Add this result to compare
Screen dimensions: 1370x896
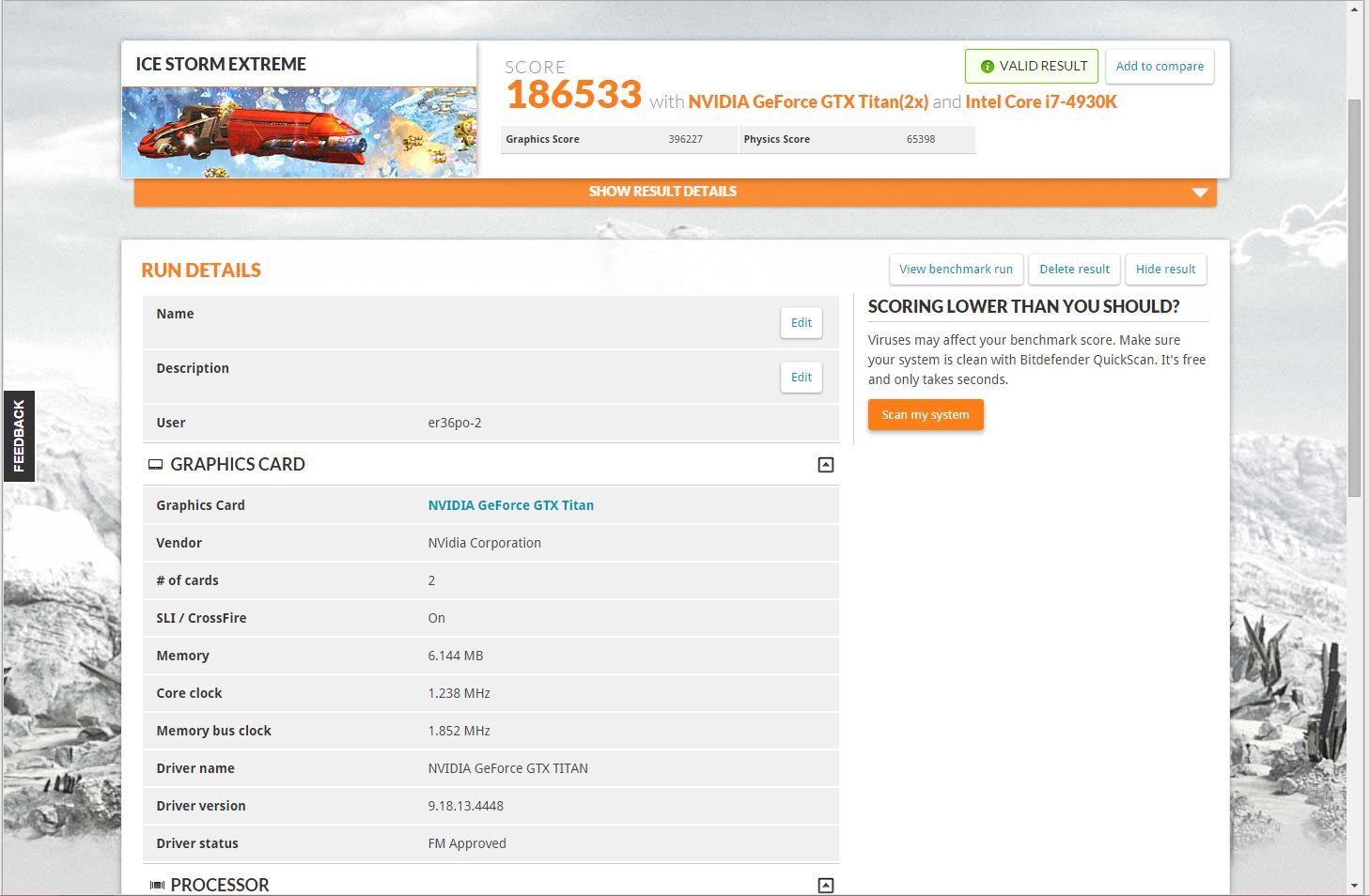(x=1160, y=67)
